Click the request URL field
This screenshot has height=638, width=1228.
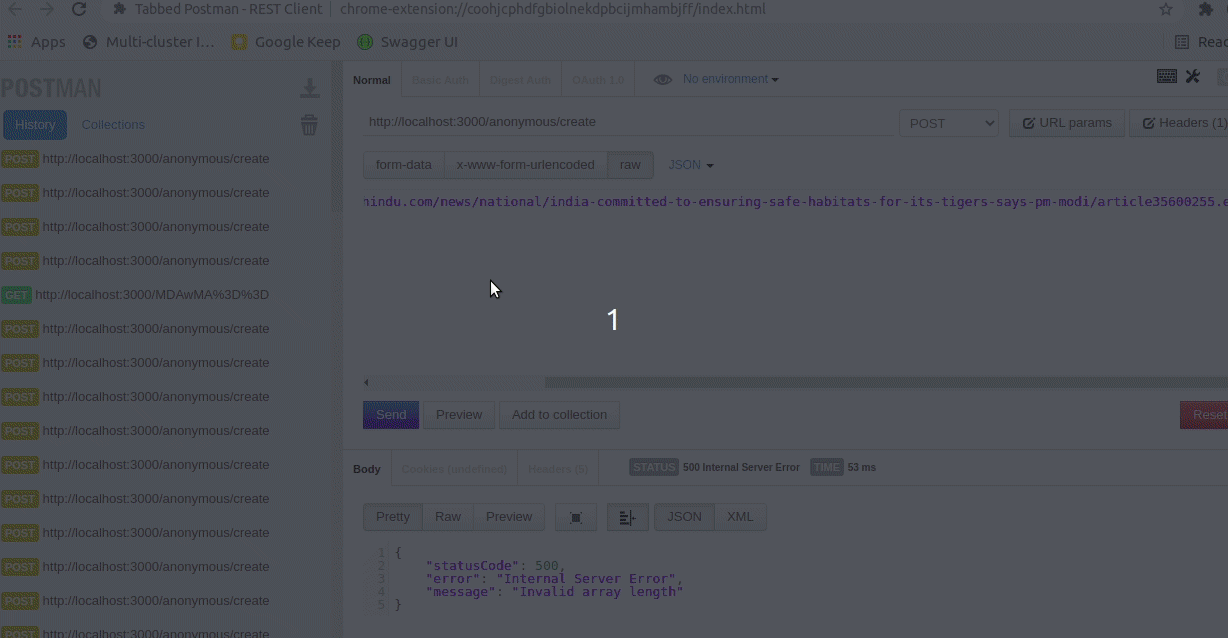(629, 122)
